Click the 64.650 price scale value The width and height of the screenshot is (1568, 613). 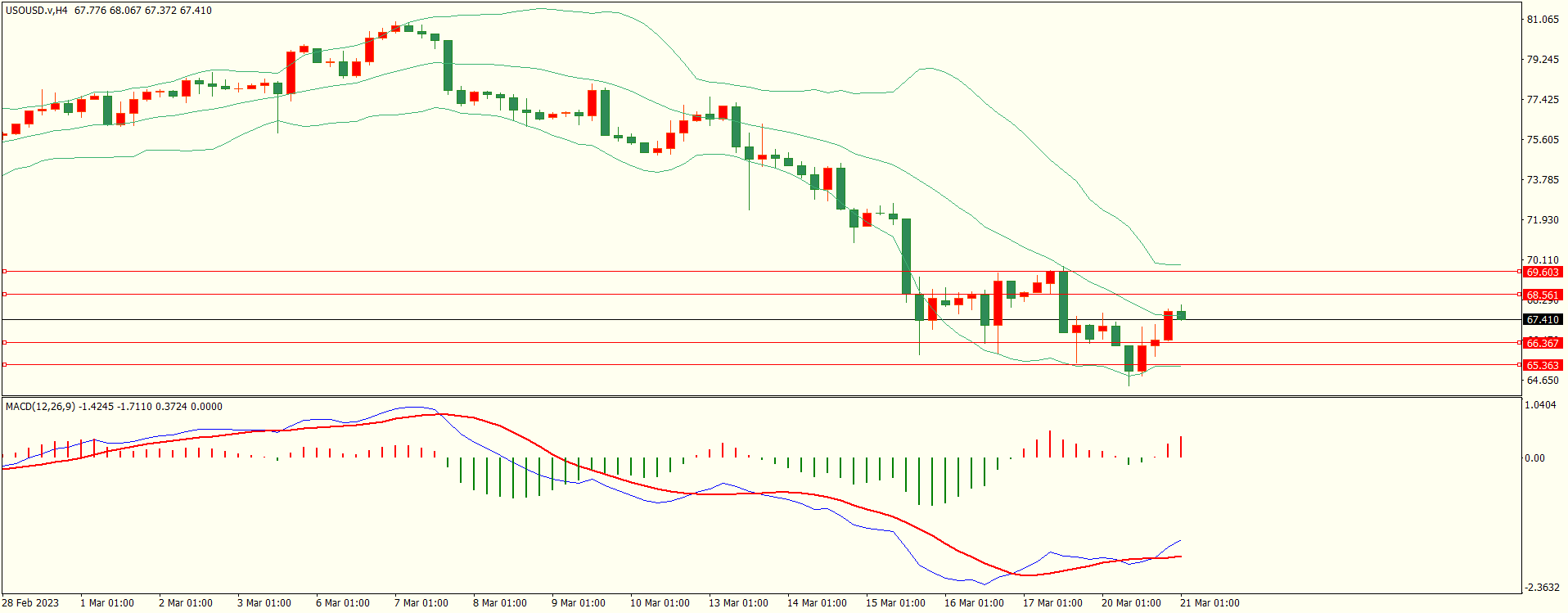[x=1543, y=381]
